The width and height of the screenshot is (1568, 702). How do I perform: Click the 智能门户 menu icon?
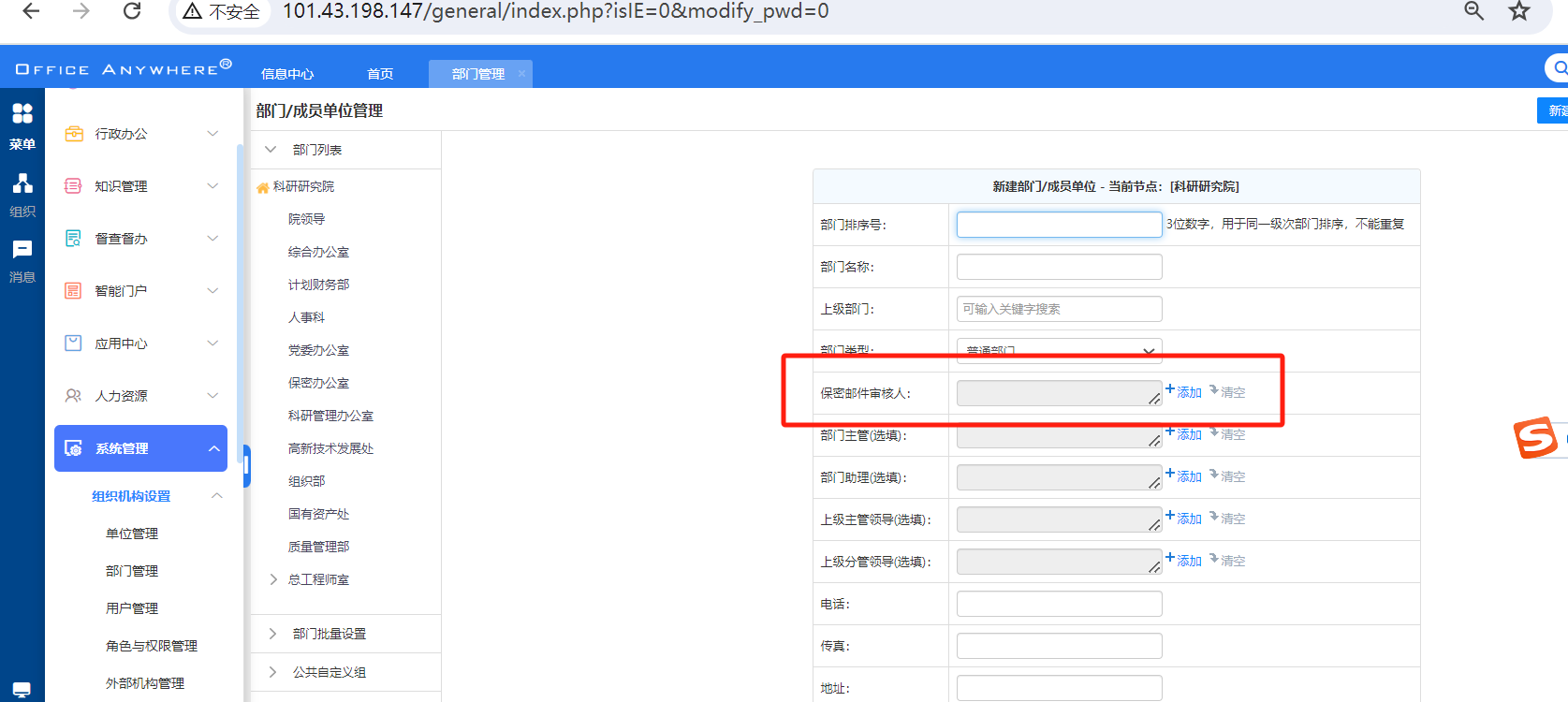click(73, 291)
